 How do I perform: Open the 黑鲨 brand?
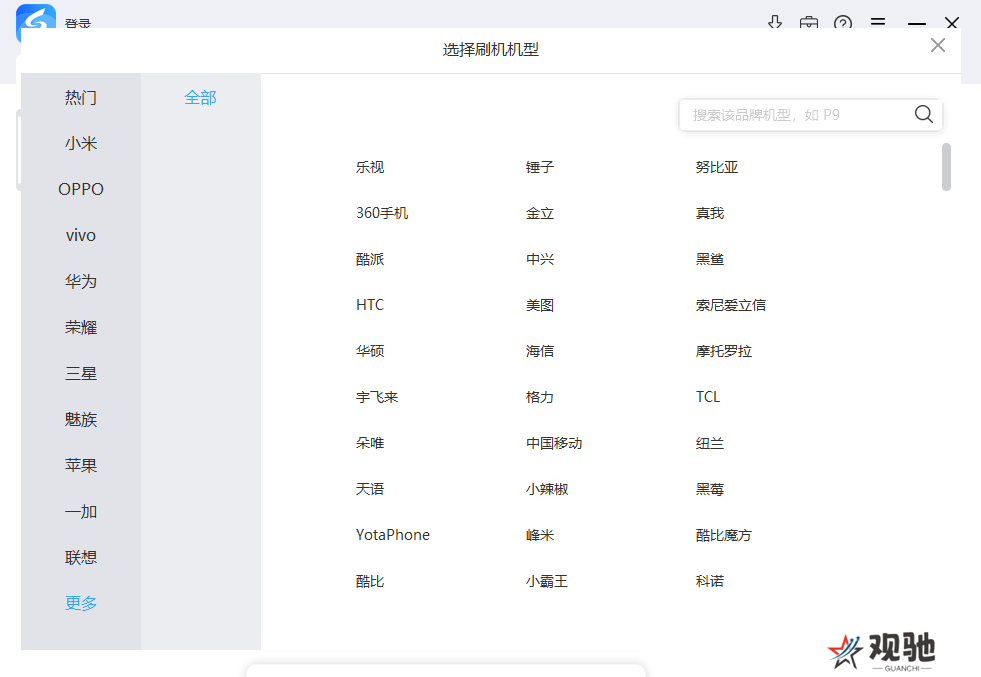pos(709,259)
